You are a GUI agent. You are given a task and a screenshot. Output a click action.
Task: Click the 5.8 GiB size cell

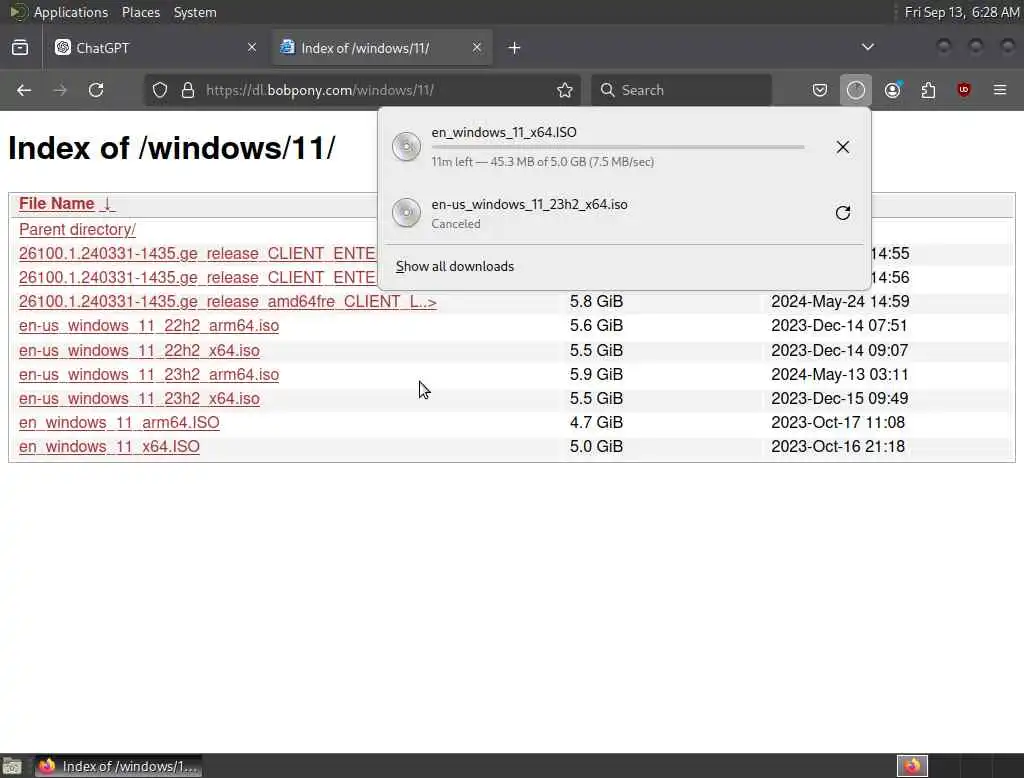596,301
